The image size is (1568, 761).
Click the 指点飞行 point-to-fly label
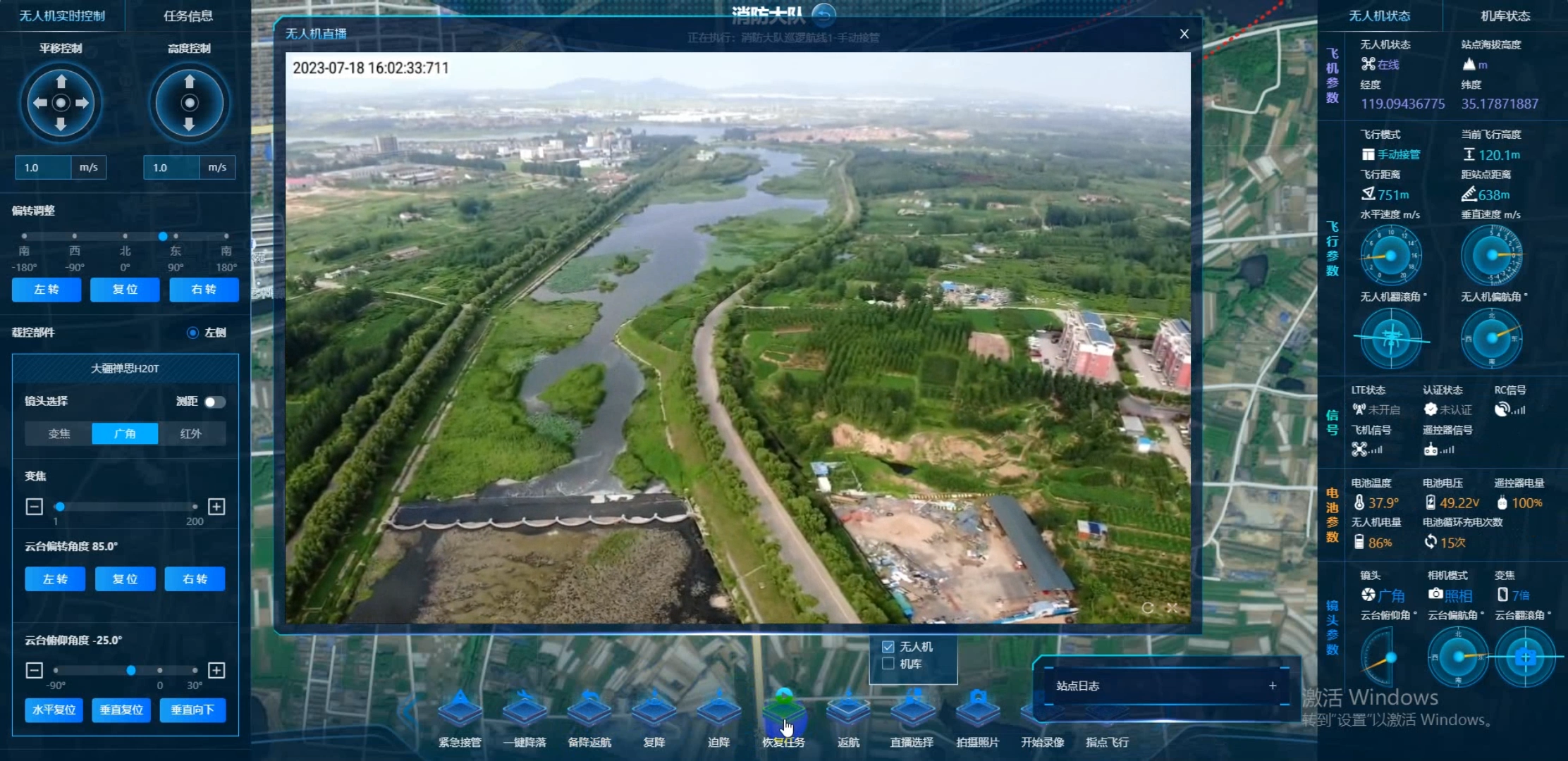coord(1107,742)
